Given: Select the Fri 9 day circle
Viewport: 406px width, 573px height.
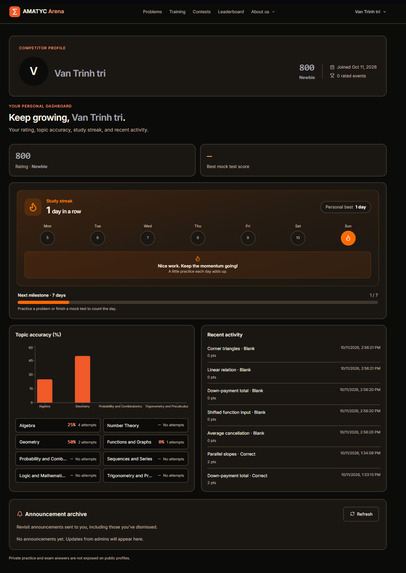Looking at the screenshot, I should click(248, 238).
